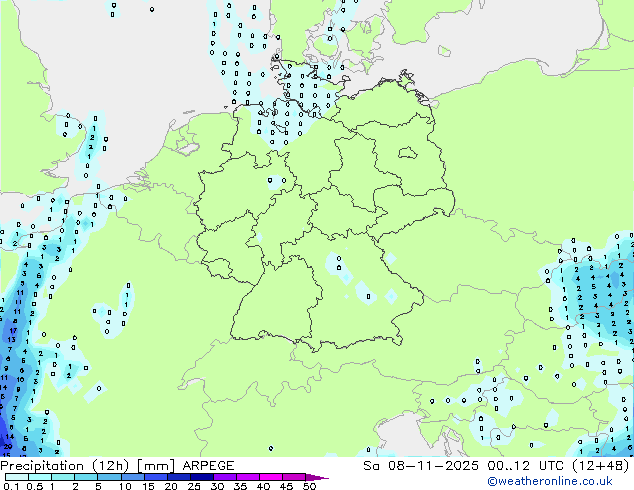Click the '30' legend scale label
This screenshot has height=490, width=634.
tap(217, 486)
